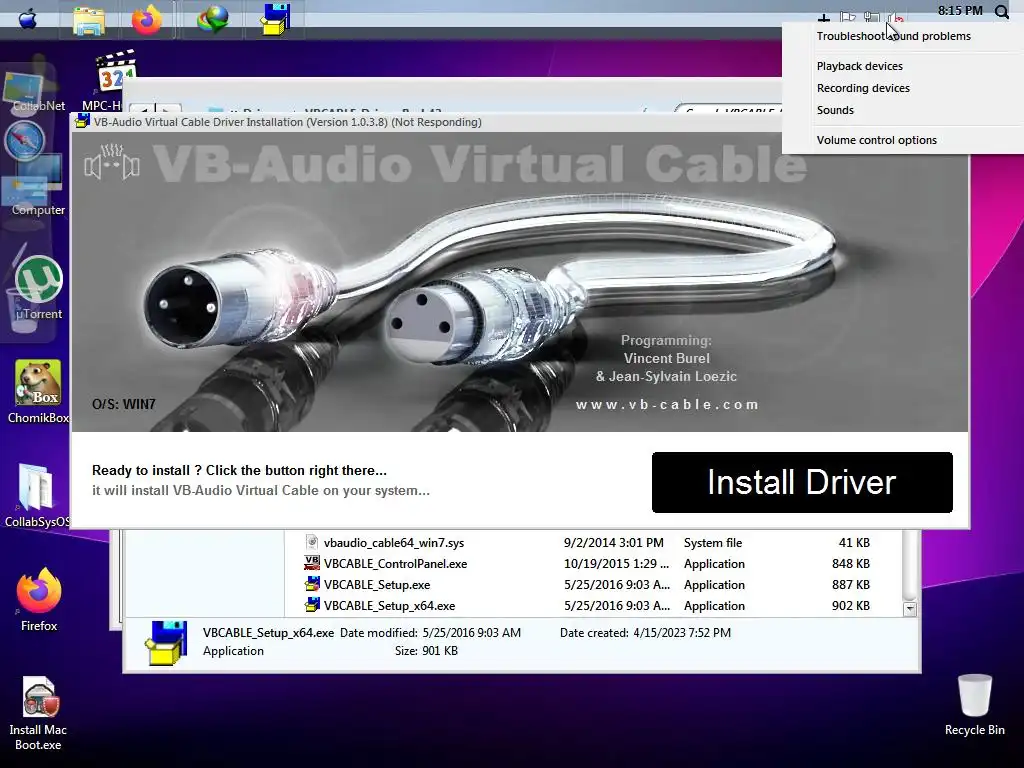Open the Recycle Bin
The height and width of the screenshot is (768, 1024).
tap(974, 705)
